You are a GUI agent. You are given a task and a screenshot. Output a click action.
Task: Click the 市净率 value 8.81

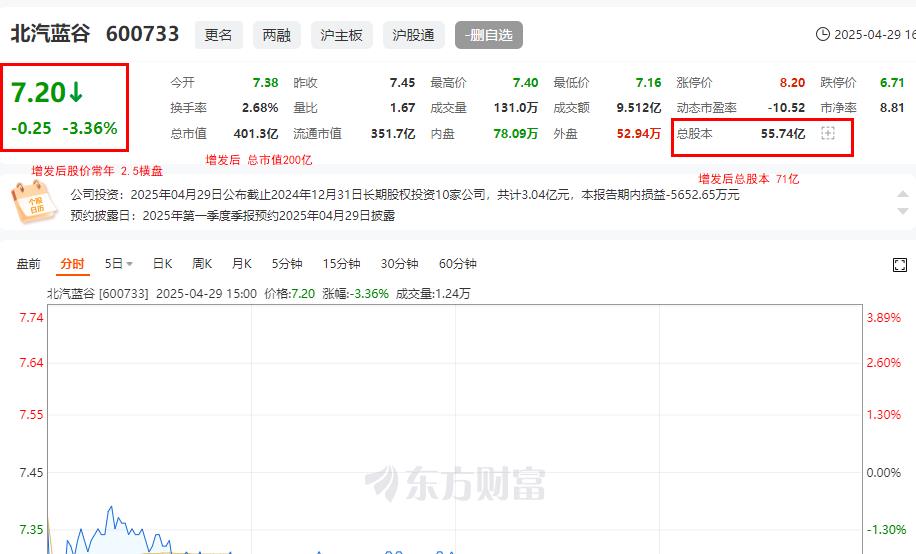tap(892, 108)
